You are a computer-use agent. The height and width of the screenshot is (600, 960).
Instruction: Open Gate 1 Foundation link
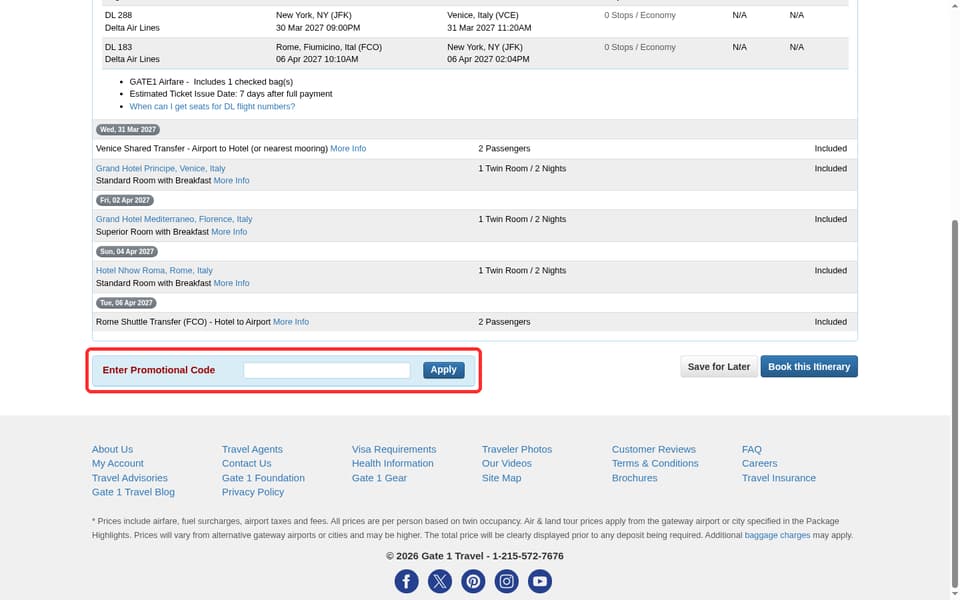tap(263, 478)
